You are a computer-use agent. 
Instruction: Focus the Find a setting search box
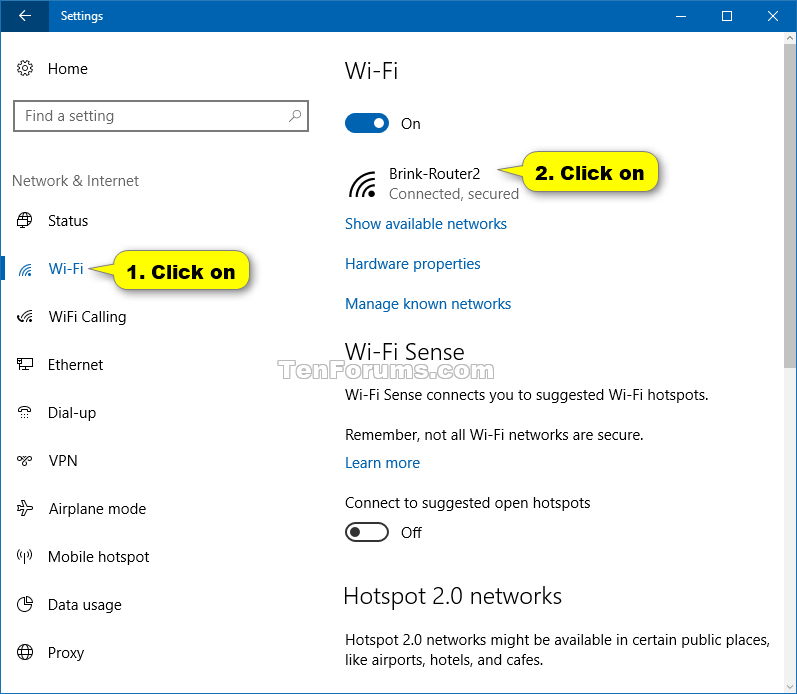161,116
